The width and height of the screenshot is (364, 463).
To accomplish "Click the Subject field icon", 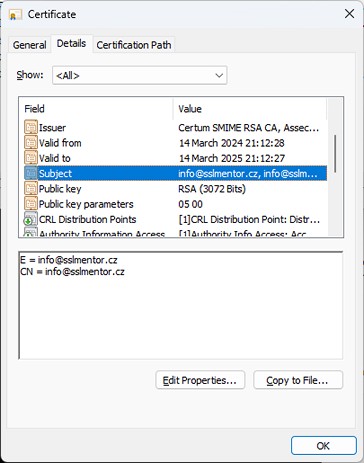I will point(31,173).
